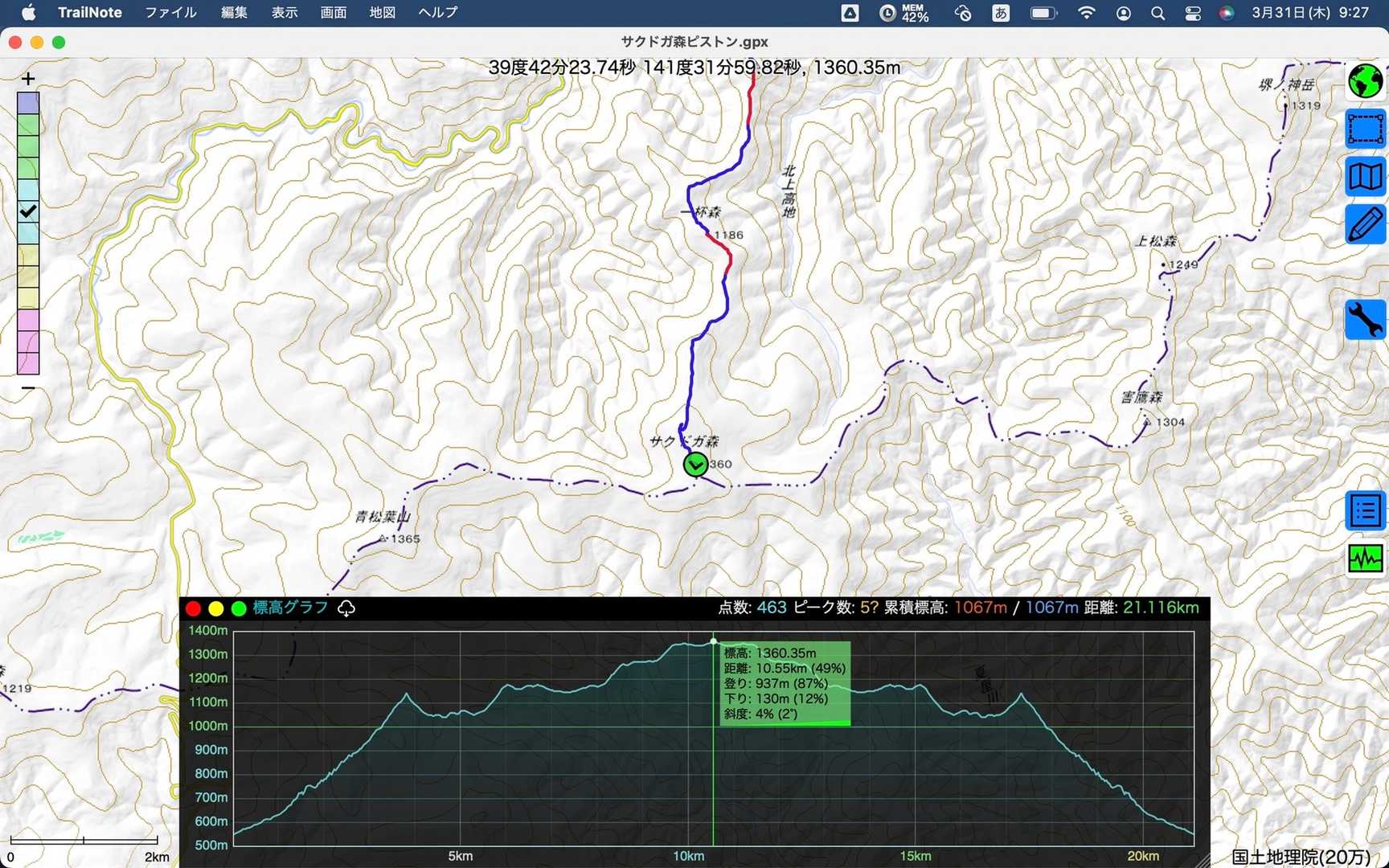Click the 標高グラフ title label

[x=290, y=608]
